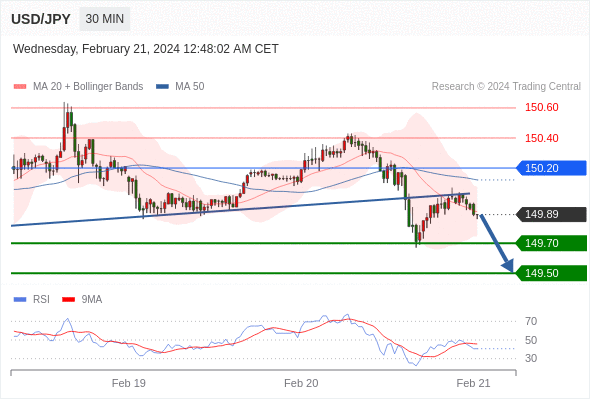Viewport: 590px width, 400px height.
Task: Click the RSI 70 level label
Action: pos(531,321)
